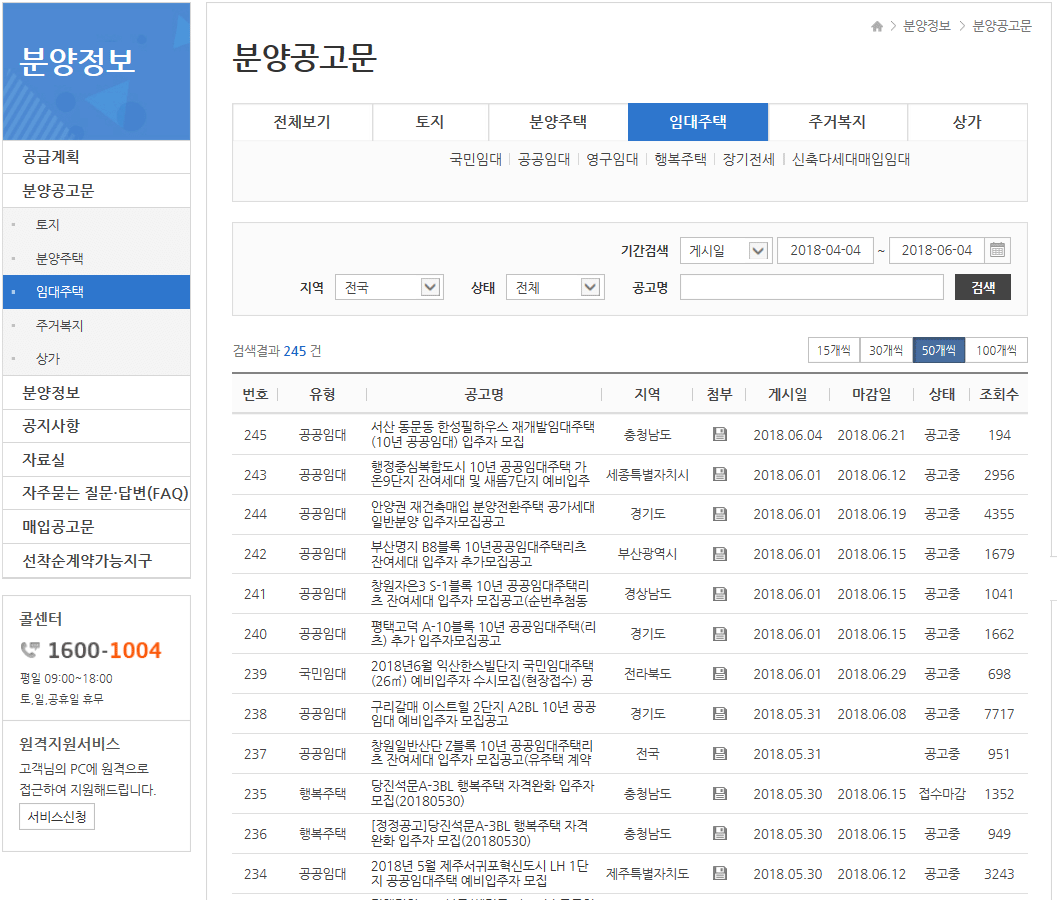Open notice 안양권 재건축매입 분양전환주택
Image resolution: width=1057 pixels, height=900 pixels.
click(483, 514)
